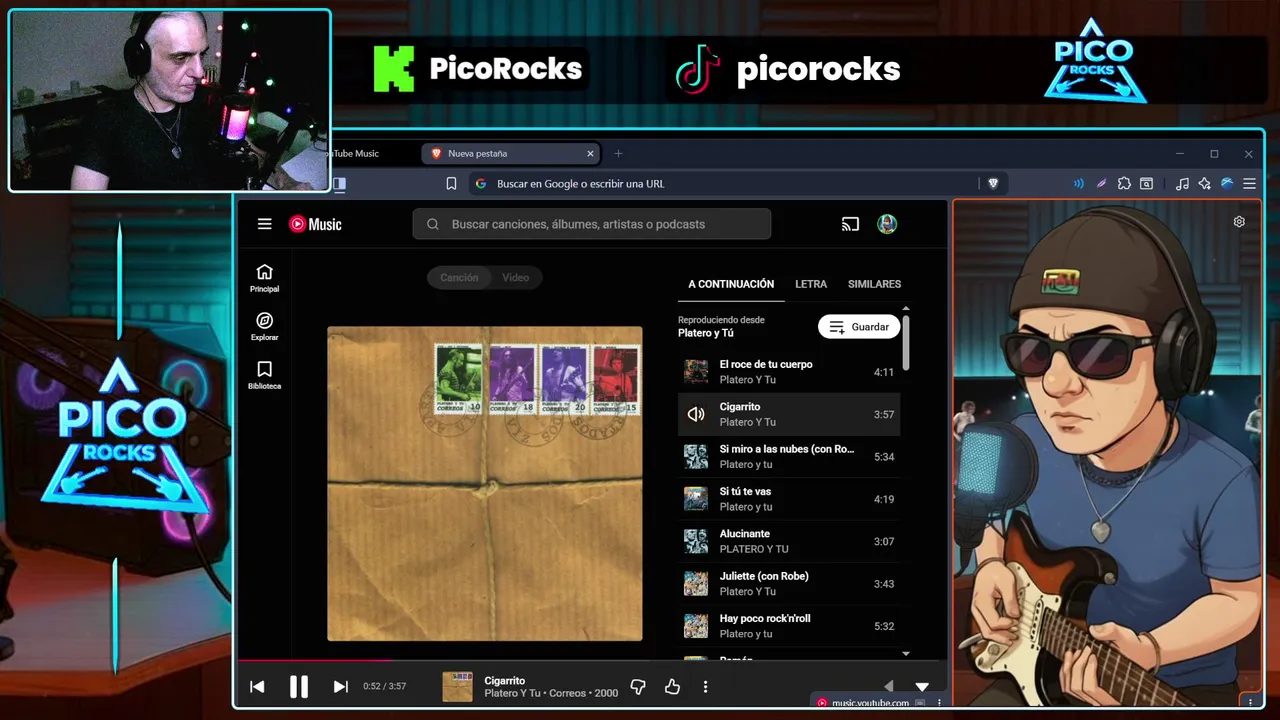Click the YouTube Music logo
The image size is (1280, 720).
315,224
